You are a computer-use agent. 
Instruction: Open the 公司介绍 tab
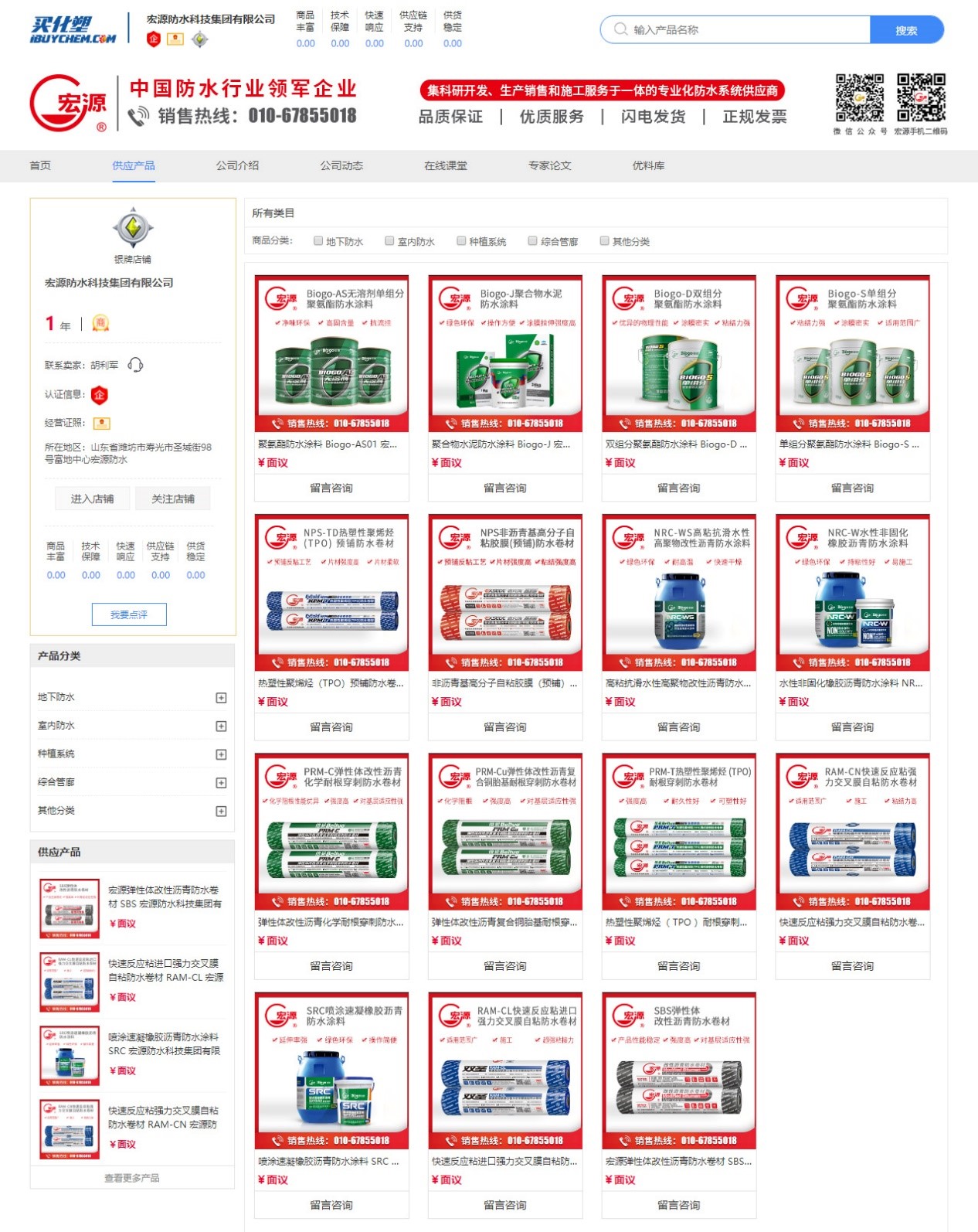[x=237, y=165]
